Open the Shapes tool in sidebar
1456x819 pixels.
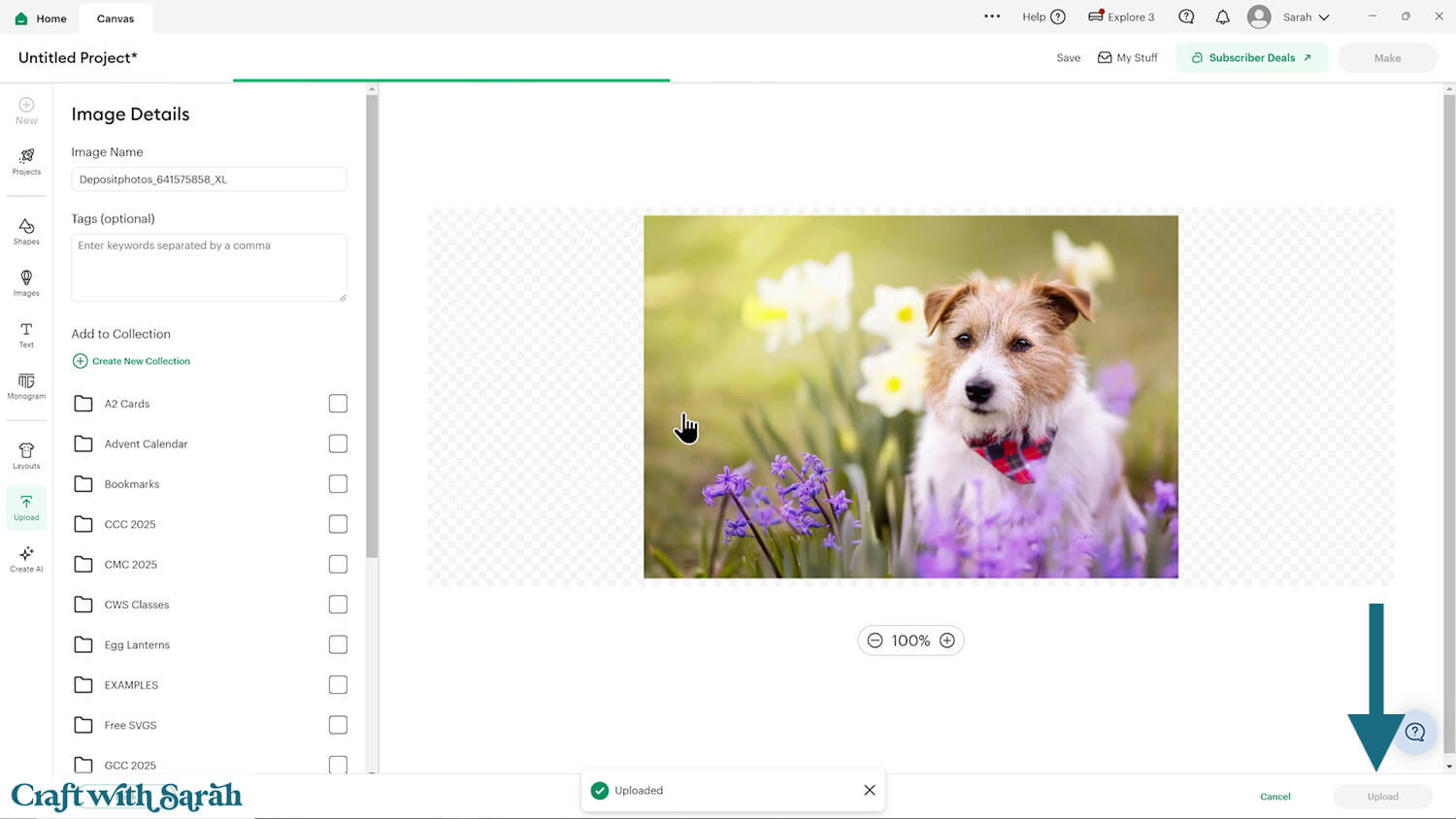26,231
